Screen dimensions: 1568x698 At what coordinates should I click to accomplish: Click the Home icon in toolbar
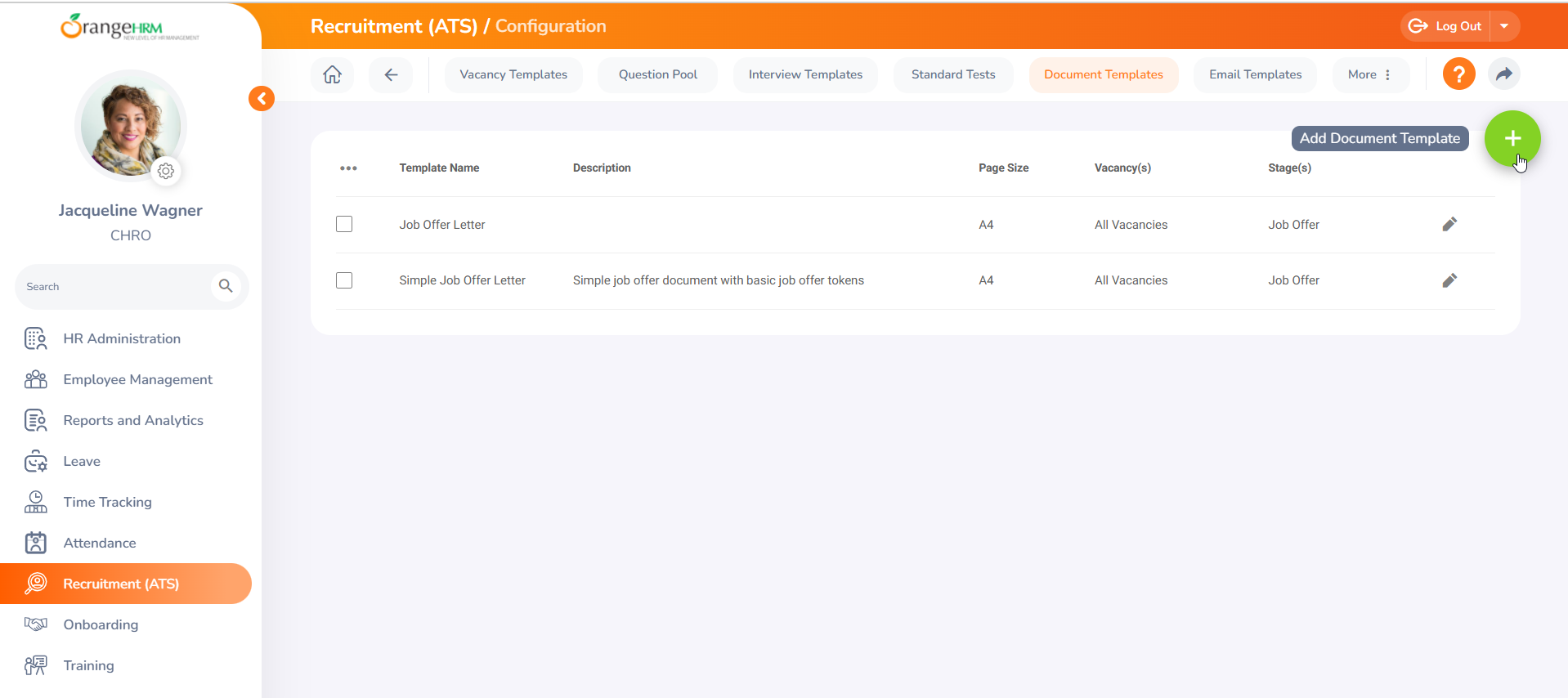coord(332,74)
